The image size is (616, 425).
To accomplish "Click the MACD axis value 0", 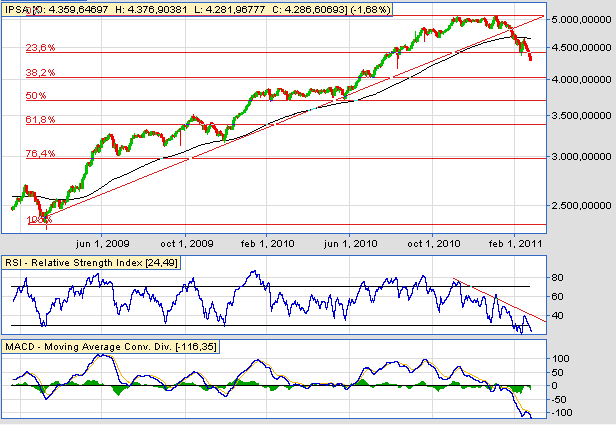I will pos(554,386).
